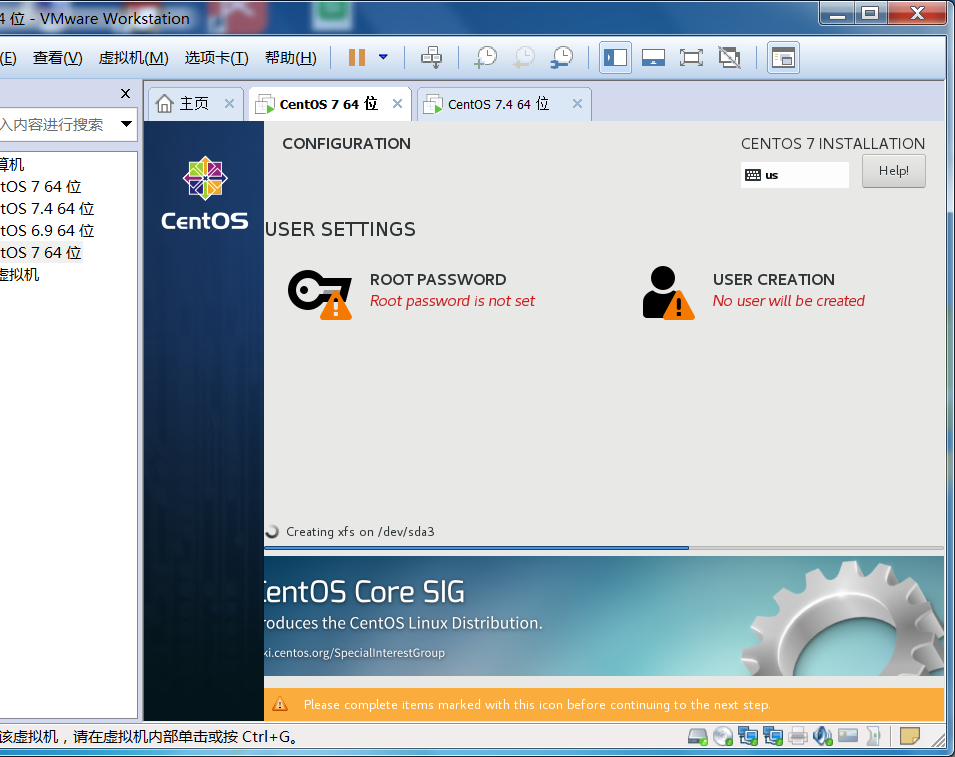Click the first network adapter status icon
The height and width of the screenshot is (757, 955).
(747, 737)
